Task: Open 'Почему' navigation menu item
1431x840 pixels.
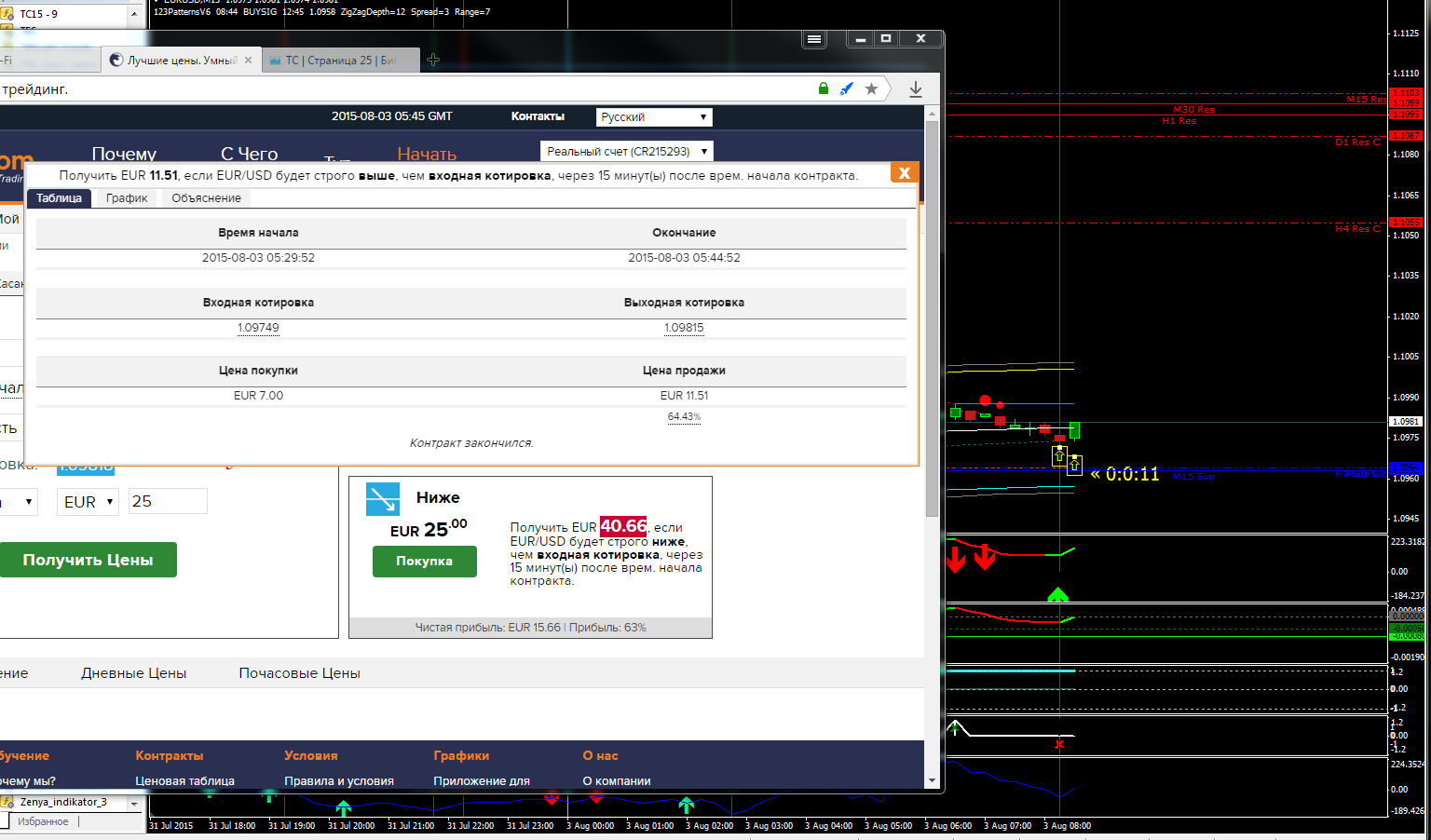Action: coord(124,154)
